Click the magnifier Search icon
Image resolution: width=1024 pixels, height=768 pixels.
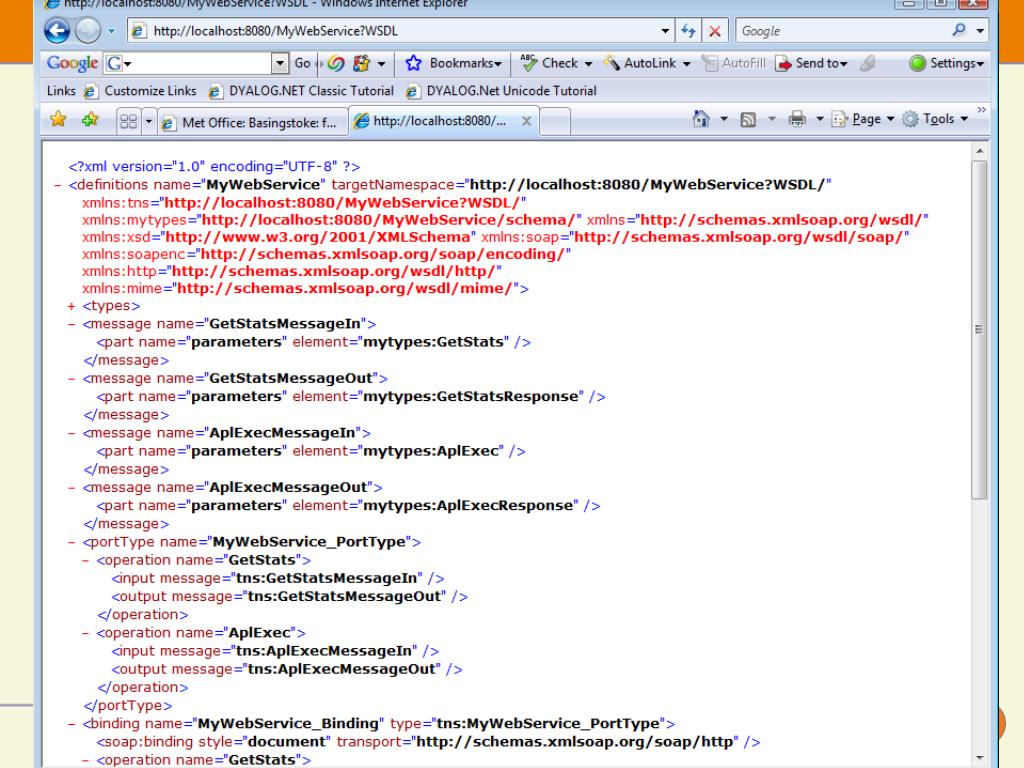click(x=959, y=29)
